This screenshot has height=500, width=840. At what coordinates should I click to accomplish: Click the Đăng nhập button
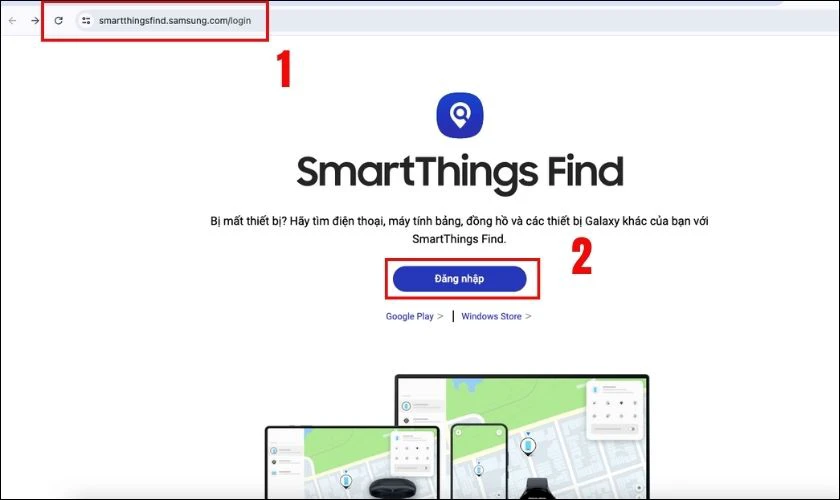[x=460, y=279]
